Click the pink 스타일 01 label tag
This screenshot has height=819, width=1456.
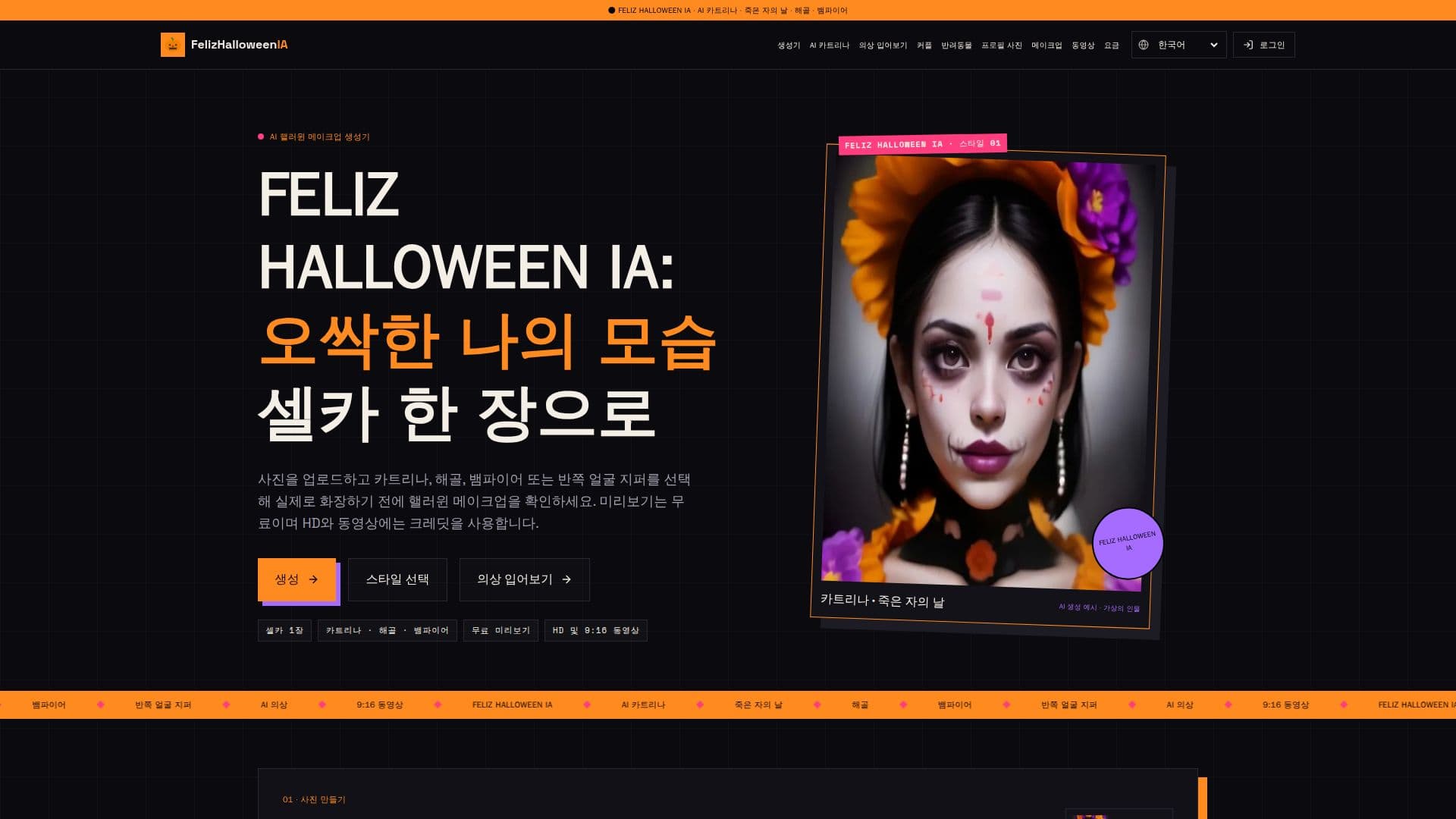pos(922,144)
